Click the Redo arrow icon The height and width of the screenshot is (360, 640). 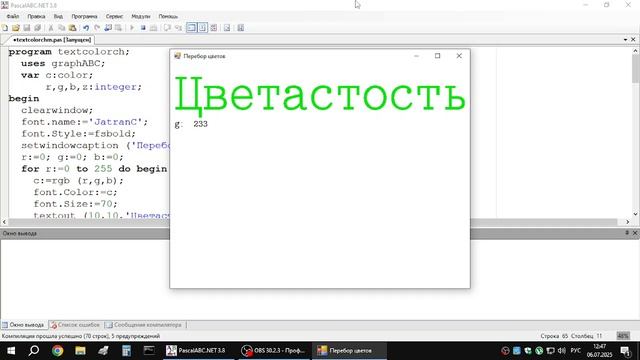tap(97, 28)
